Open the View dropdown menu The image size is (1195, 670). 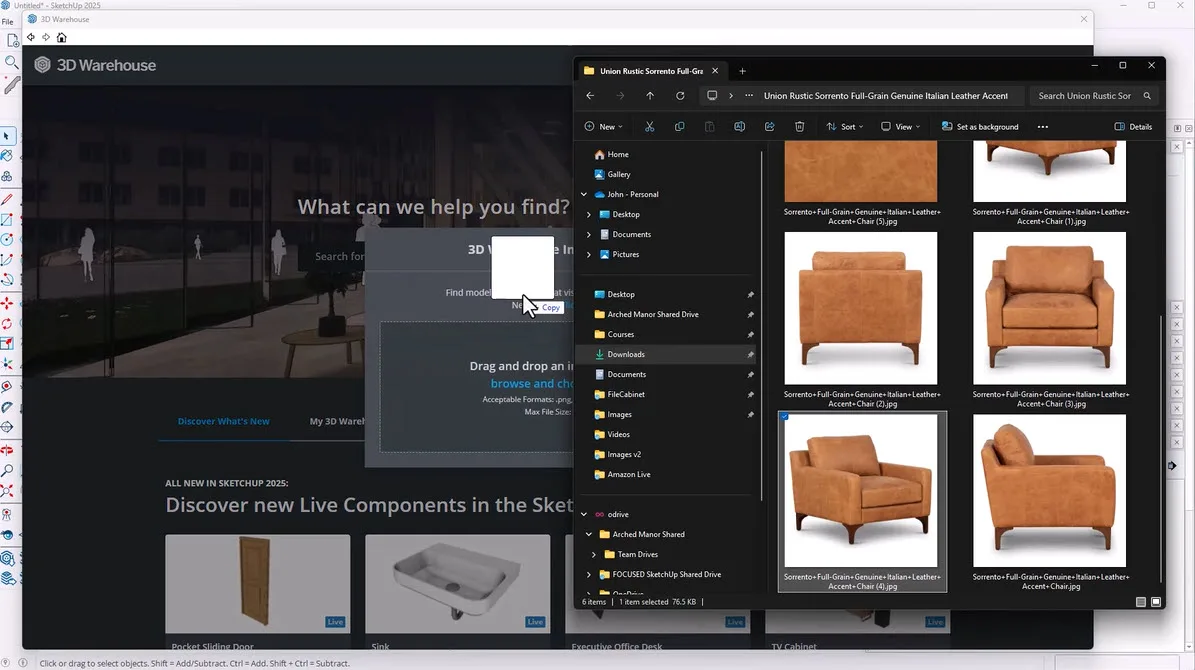click(x=902, y=127)
